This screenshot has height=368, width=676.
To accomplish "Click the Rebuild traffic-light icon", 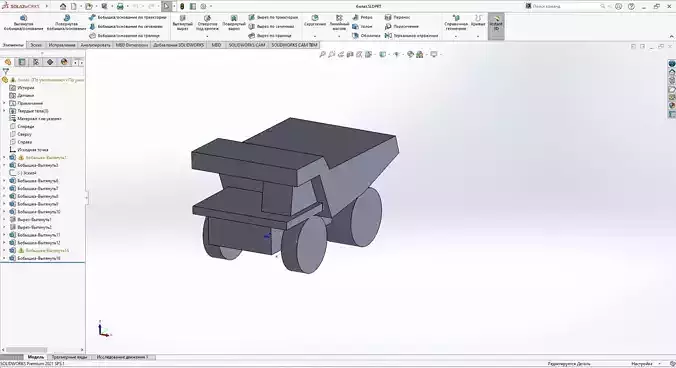I will [182, 6].
